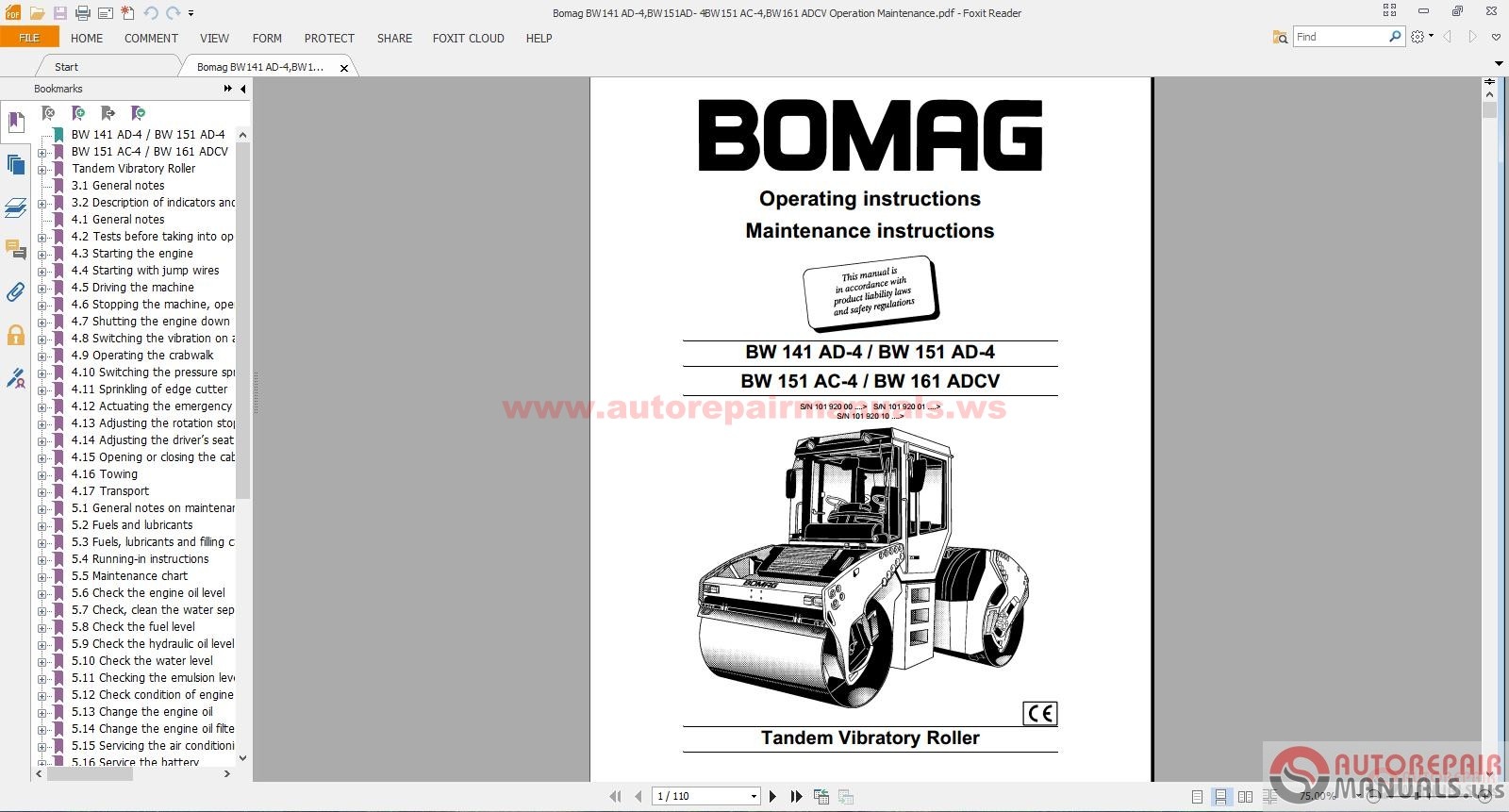1509x812 pixels.
Task: Open bookmark 5.5 Maintenance chart
Action: 129,576
